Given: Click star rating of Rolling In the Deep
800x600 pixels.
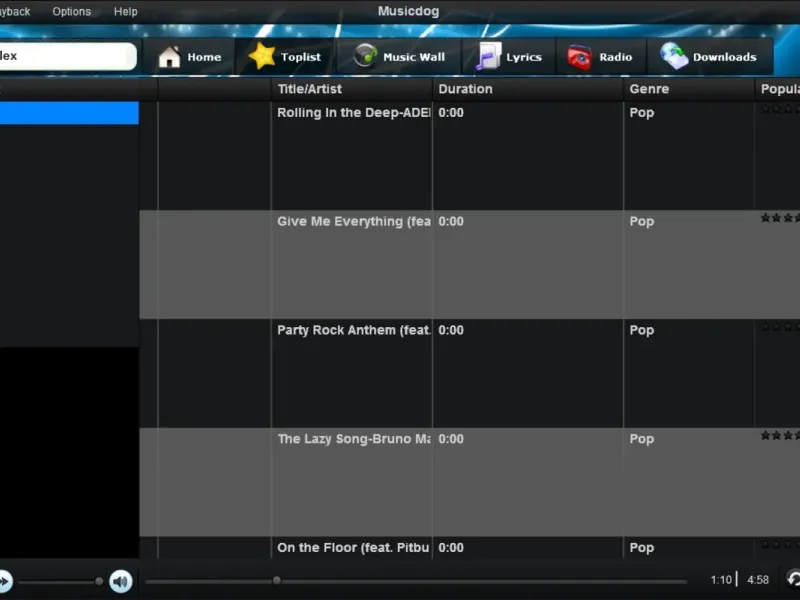Looking at the screenshot, I should pos(780,109).
